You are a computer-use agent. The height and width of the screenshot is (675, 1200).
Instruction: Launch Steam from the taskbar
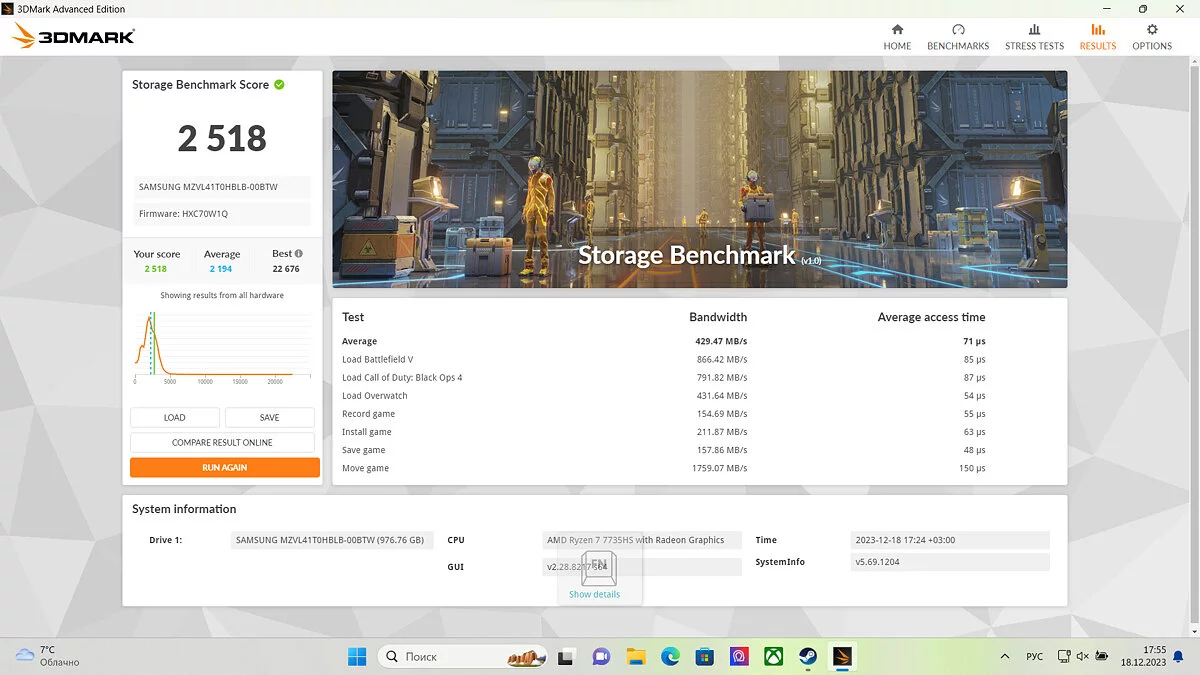coord(806,657)
